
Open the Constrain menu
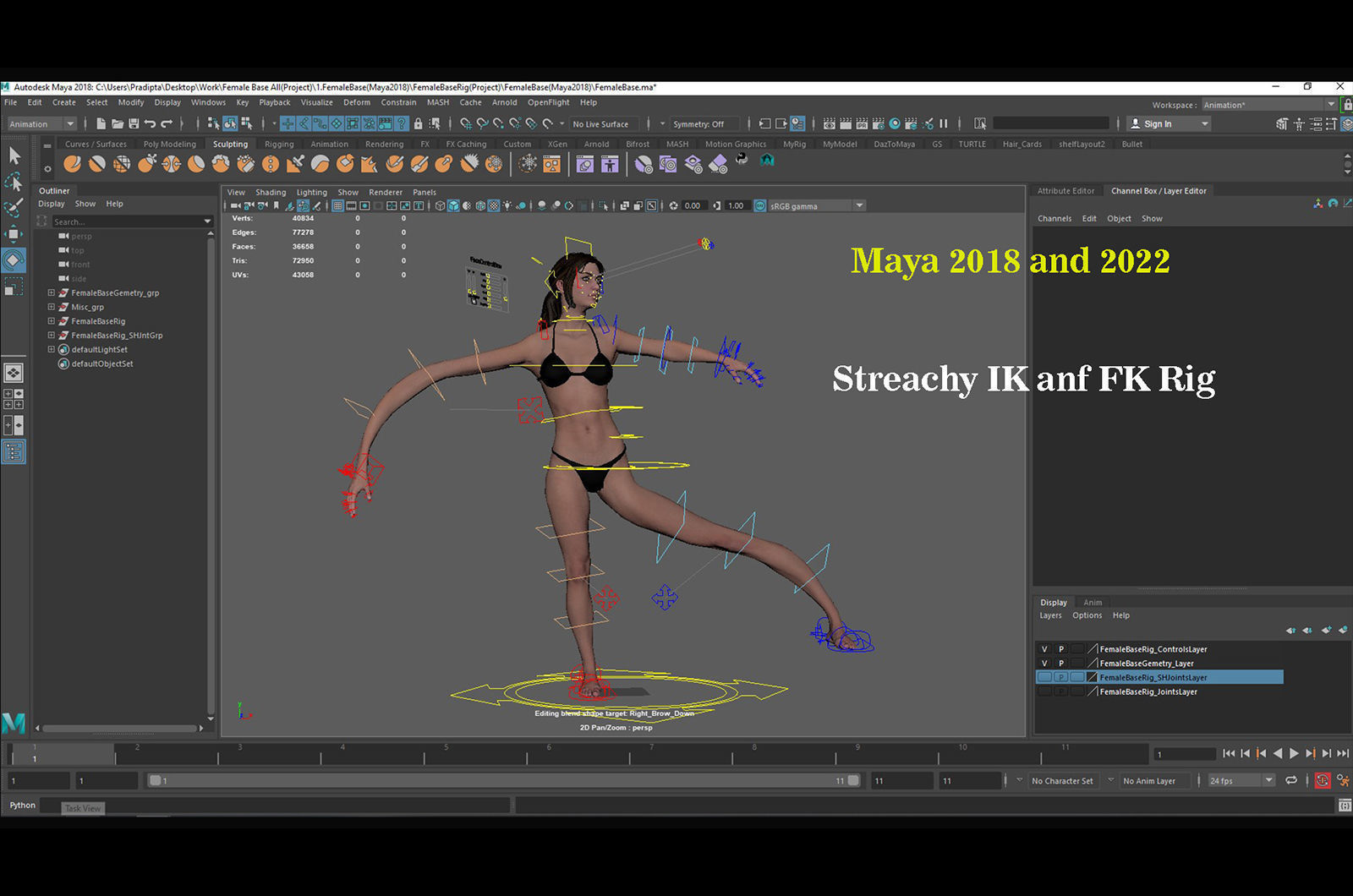[398, 102]
